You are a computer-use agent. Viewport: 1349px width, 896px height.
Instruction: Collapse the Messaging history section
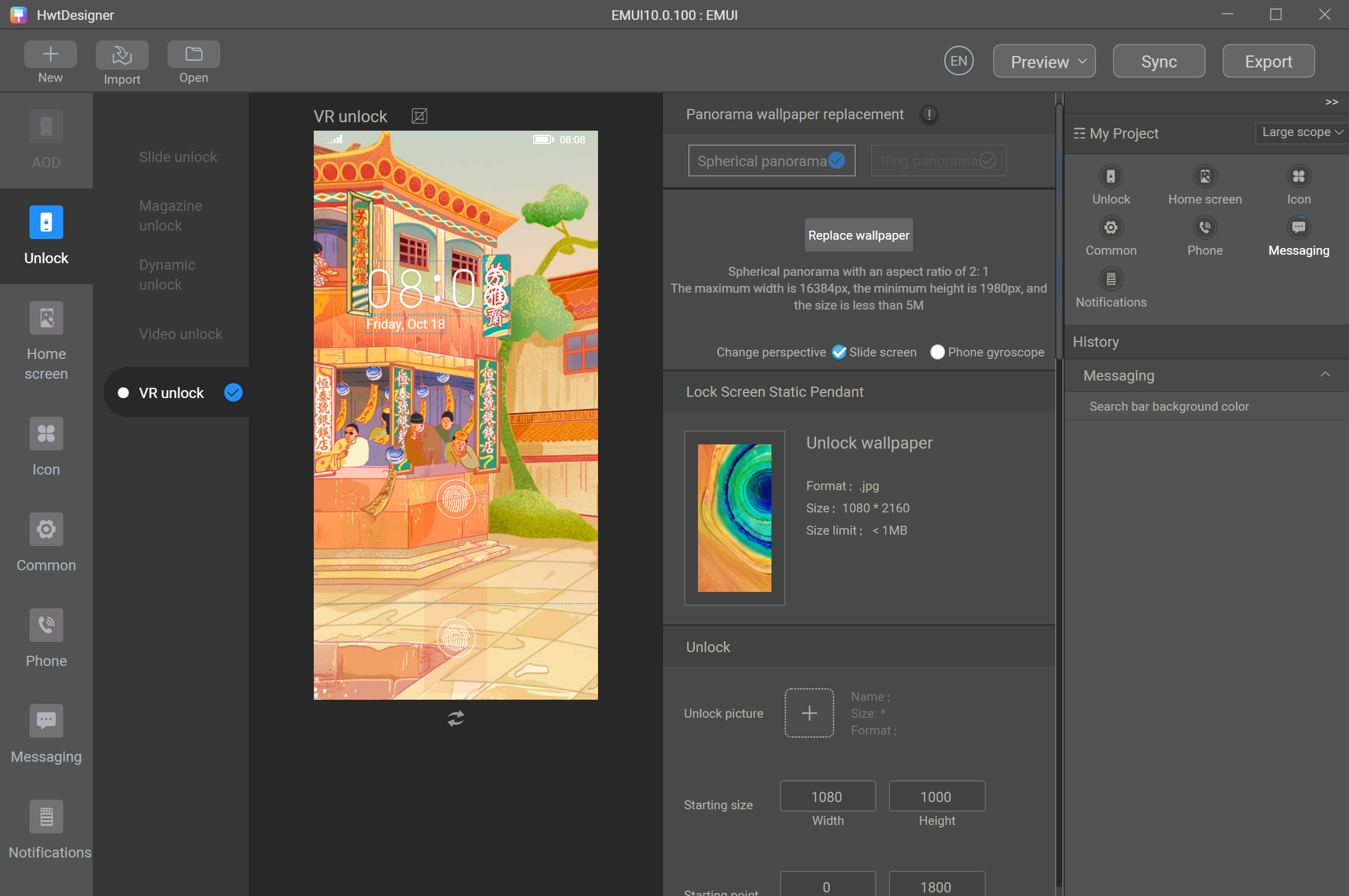pos(1325,375)
